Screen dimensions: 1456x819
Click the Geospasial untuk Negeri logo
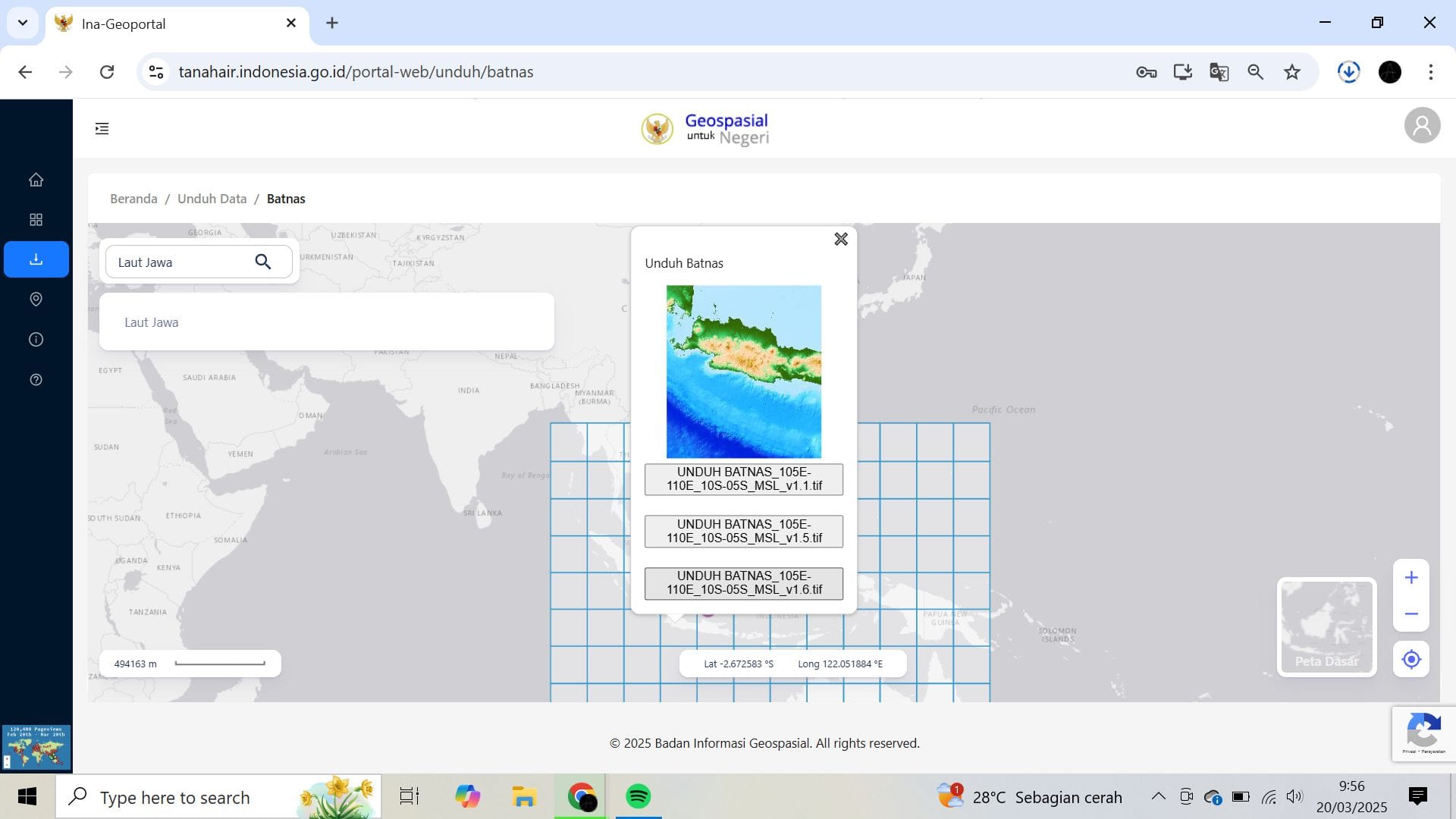coord(705,129)
